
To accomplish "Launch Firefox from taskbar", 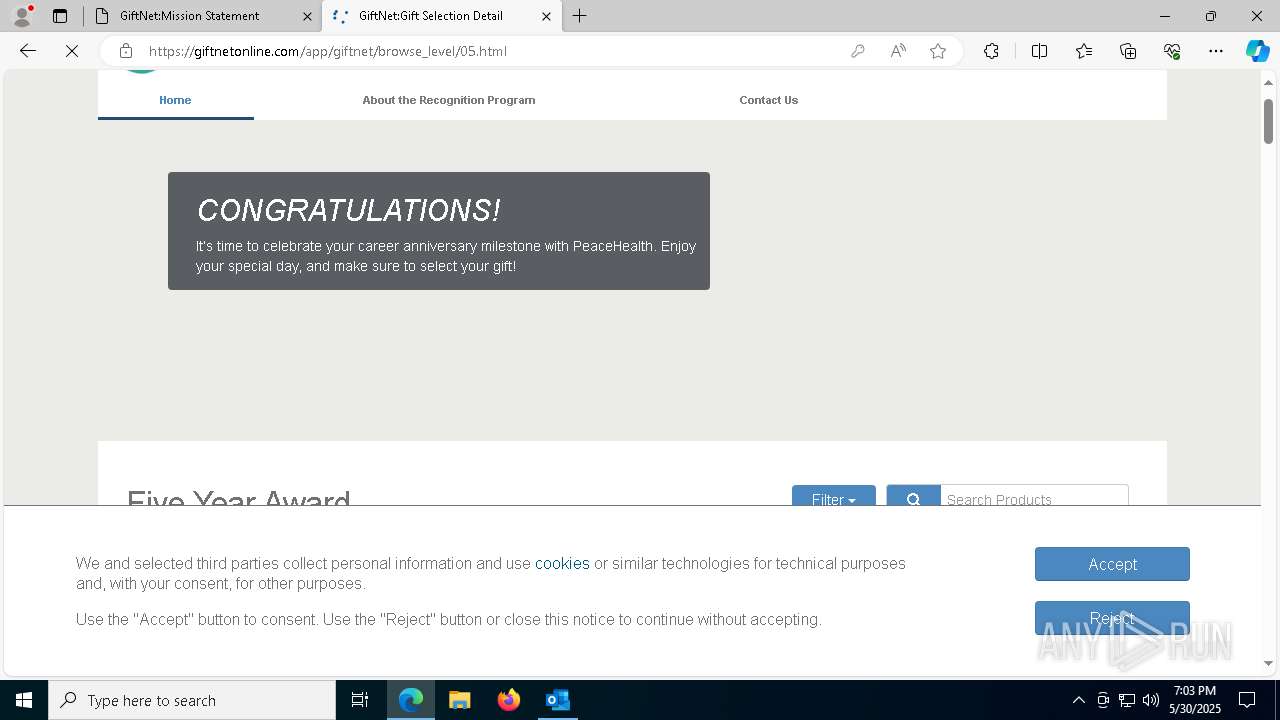I will tap(509, 700).
